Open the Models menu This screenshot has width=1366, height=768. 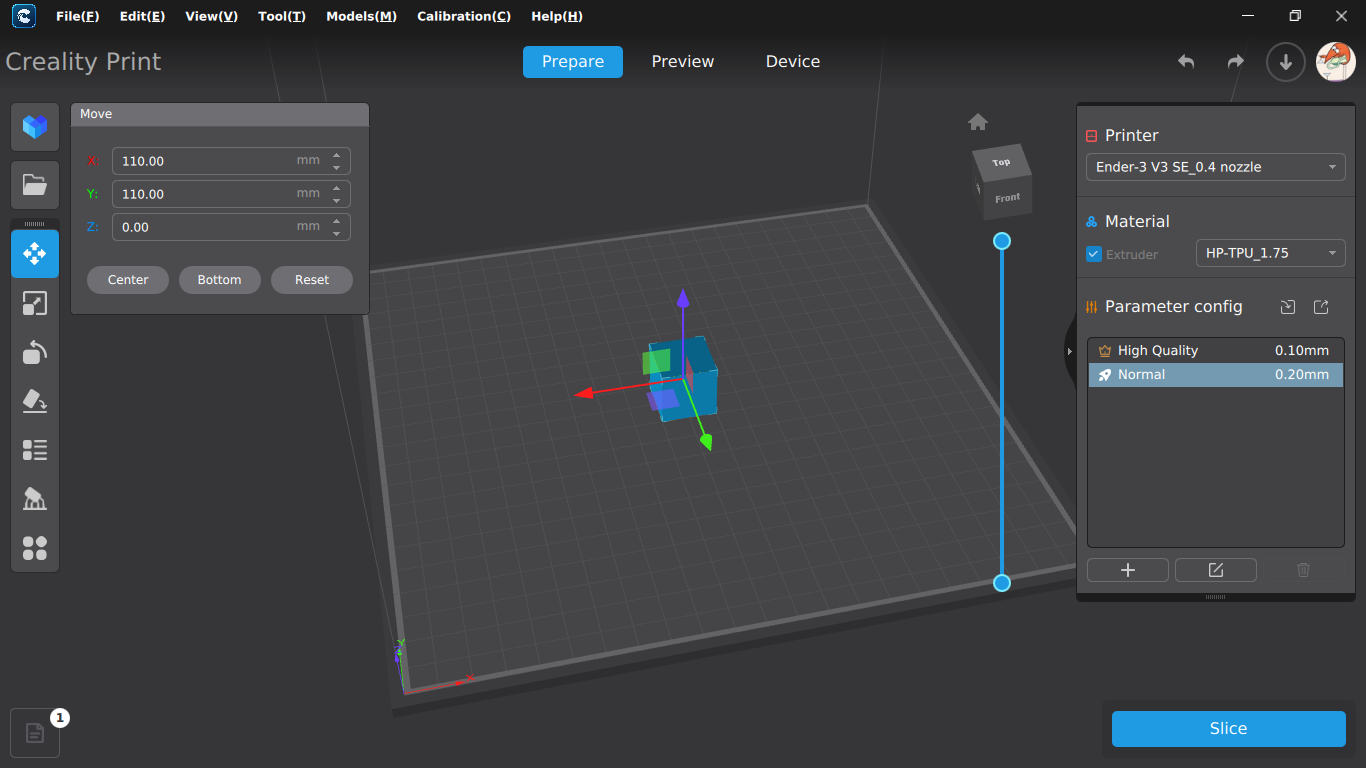[361, 16]
